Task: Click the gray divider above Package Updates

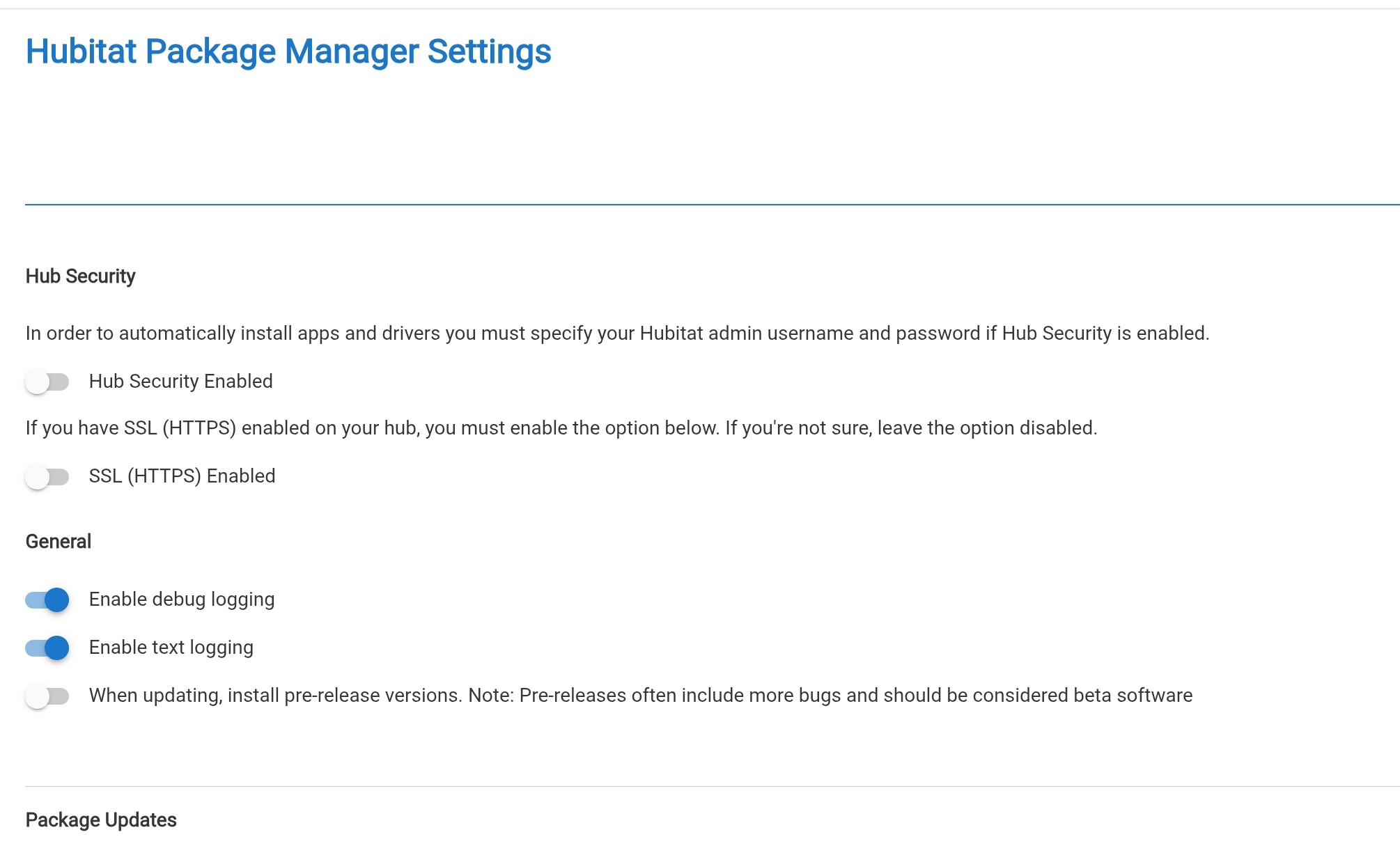Action: pos(710,787)
